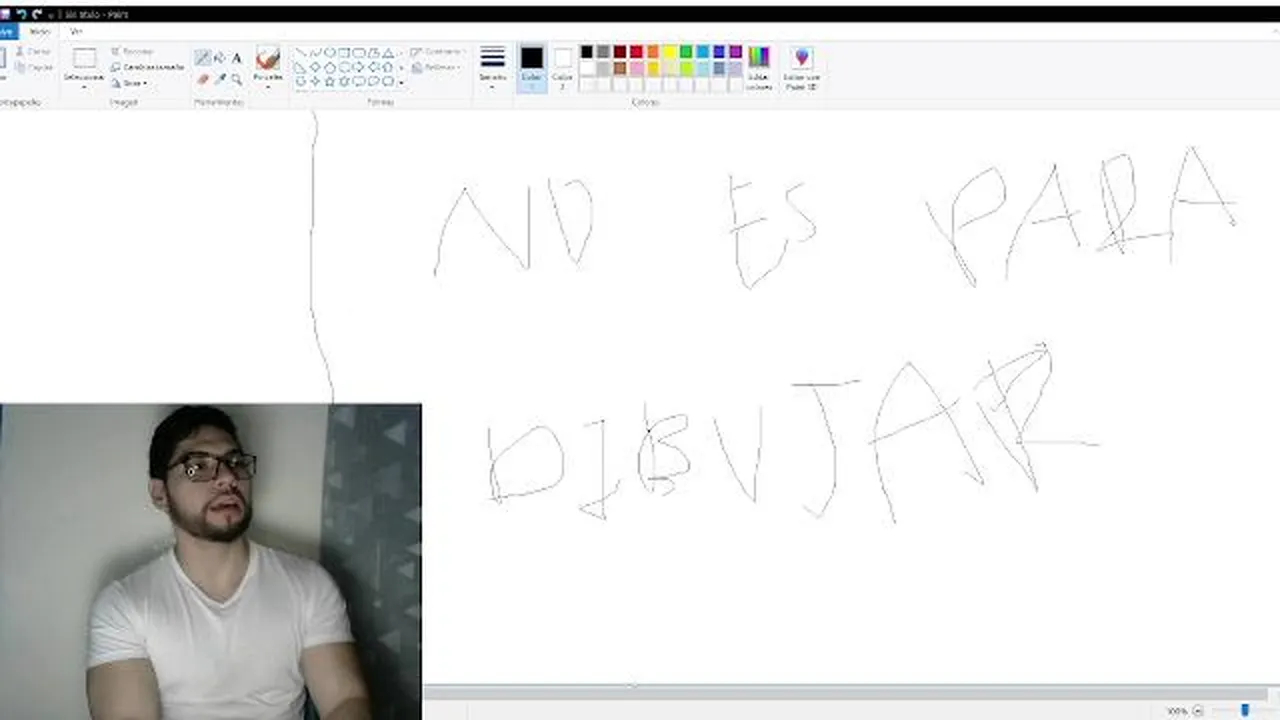
Task: Select the Pencil tool
Action: 203,58
